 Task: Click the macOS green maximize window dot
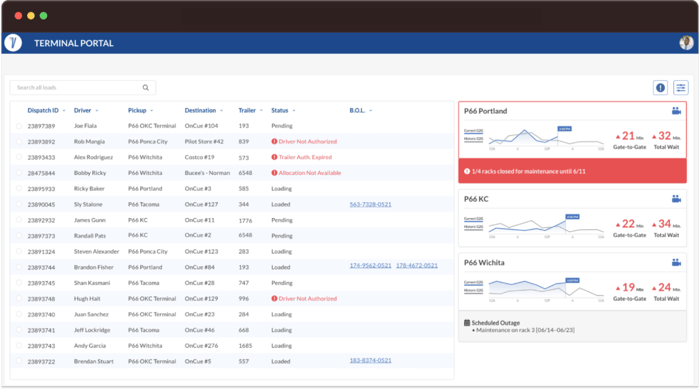tap(43, 16)
